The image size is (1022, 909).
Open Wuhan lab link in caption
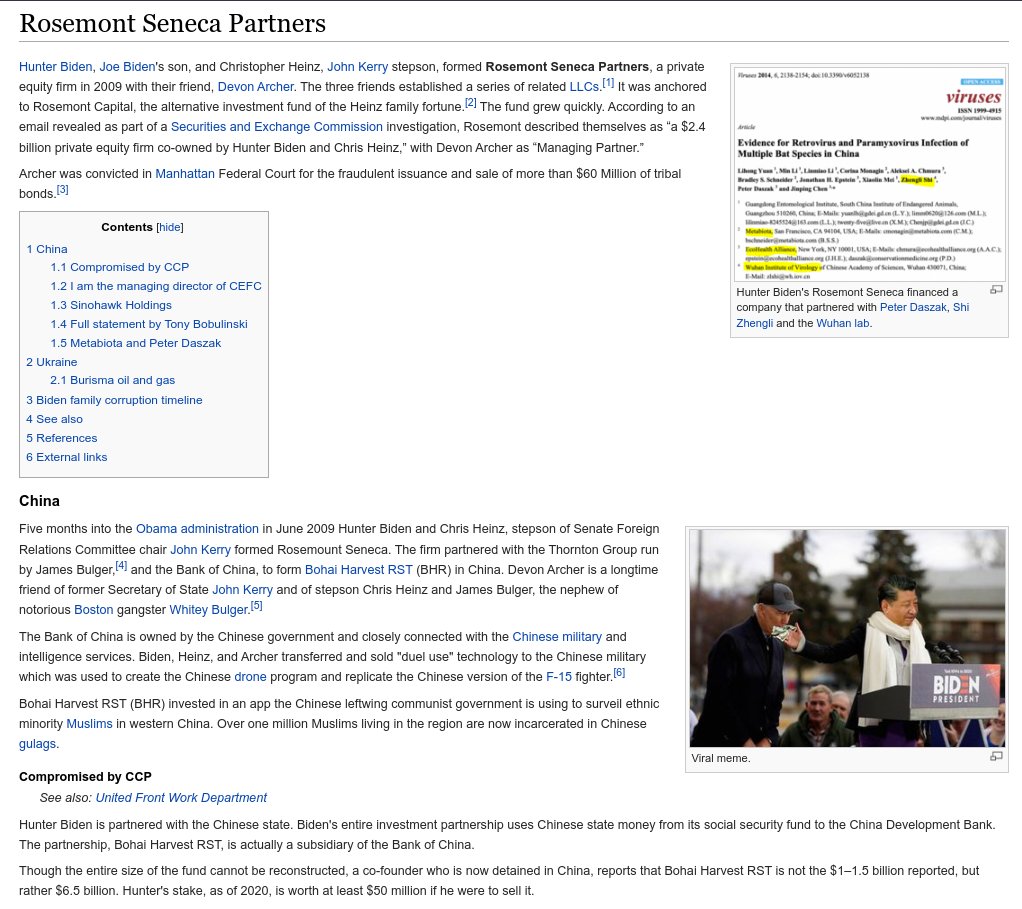(843, 323)
